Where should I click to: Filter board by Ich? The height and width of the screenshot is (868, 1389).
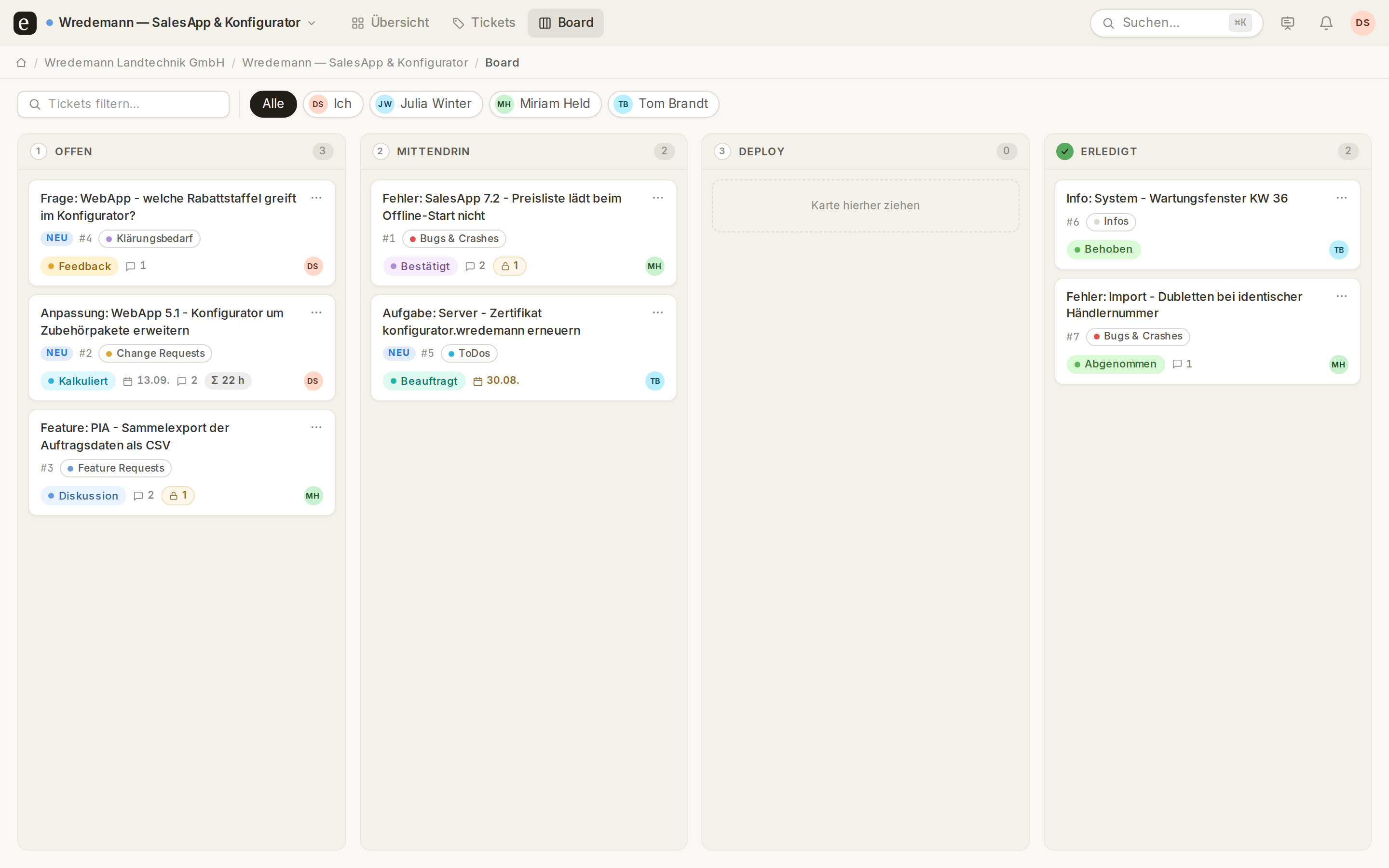click(333, 104)
